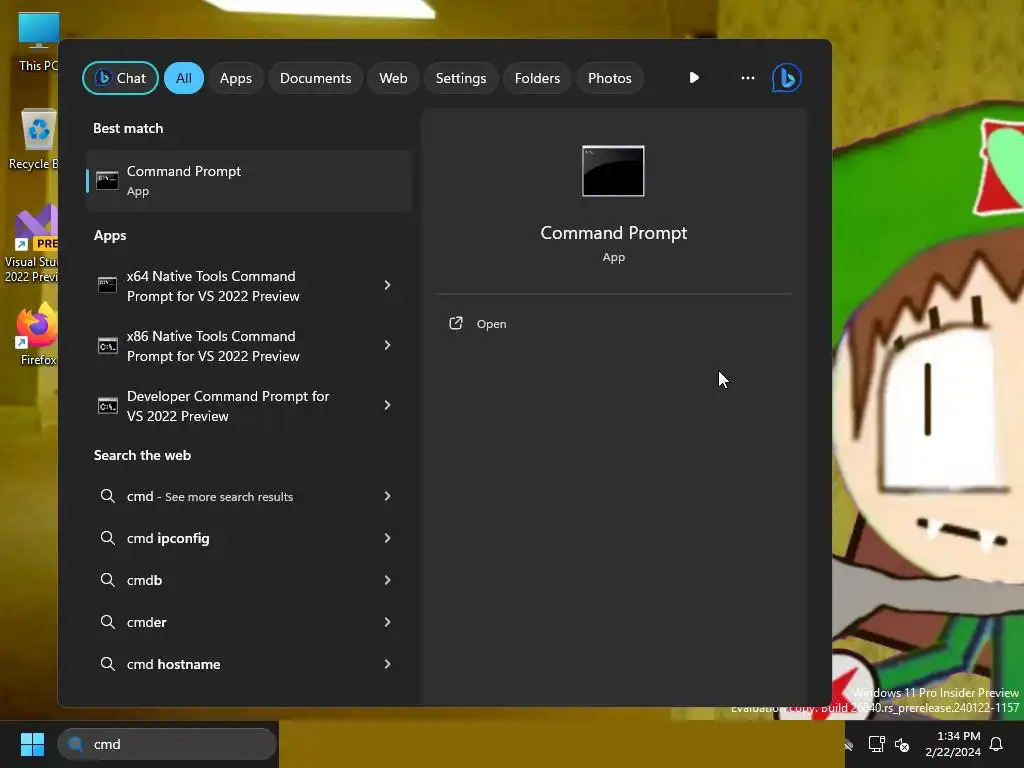
Task: Switch to the Photos filter tab
Action: tap(610, 78)
